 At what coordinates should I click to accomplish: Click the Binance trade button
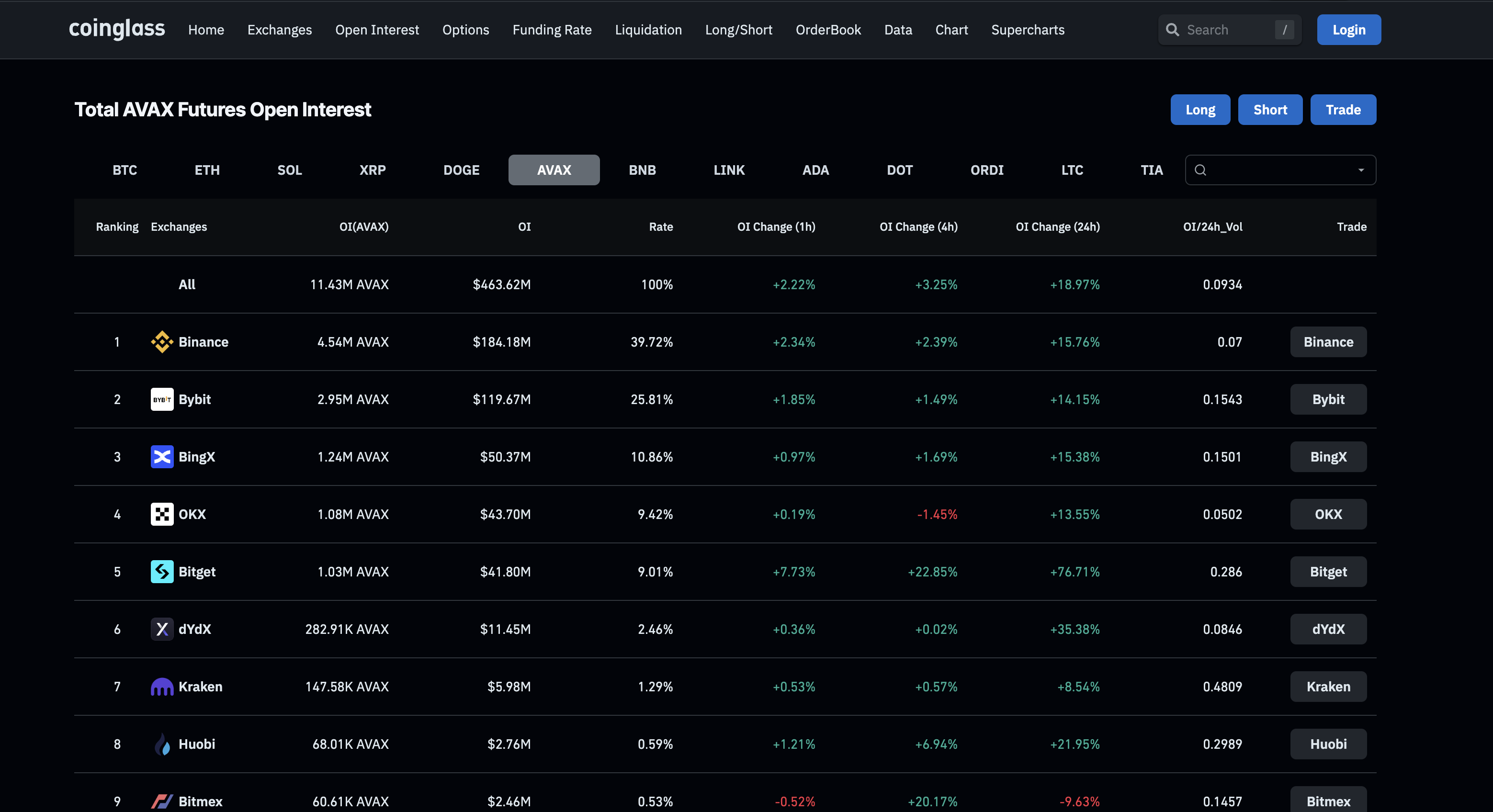[1328, 342]
